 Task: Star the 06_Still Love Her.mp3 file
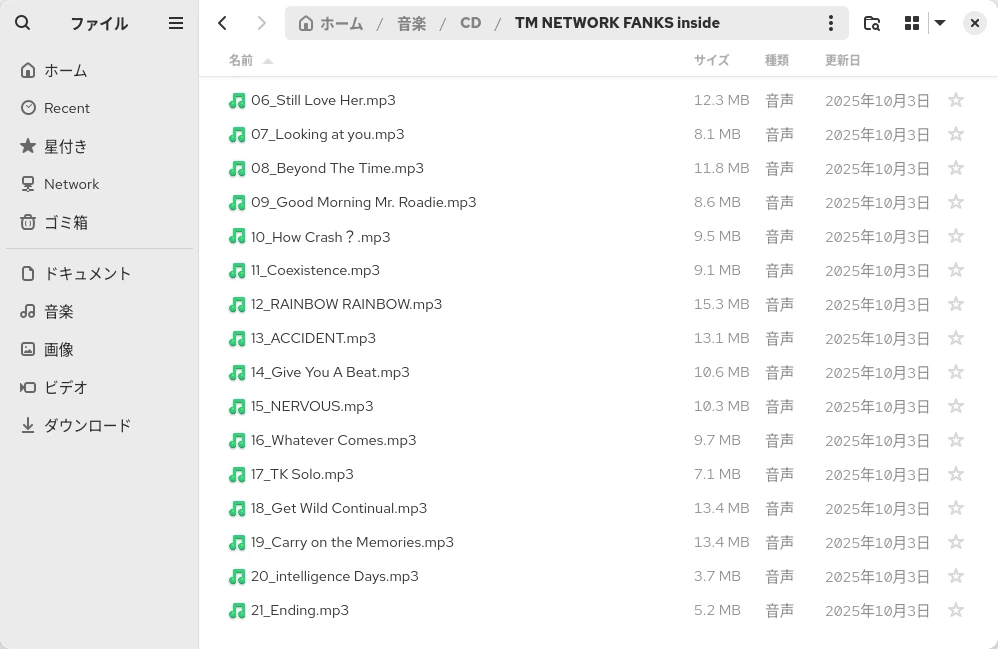[x=955, y=100]
